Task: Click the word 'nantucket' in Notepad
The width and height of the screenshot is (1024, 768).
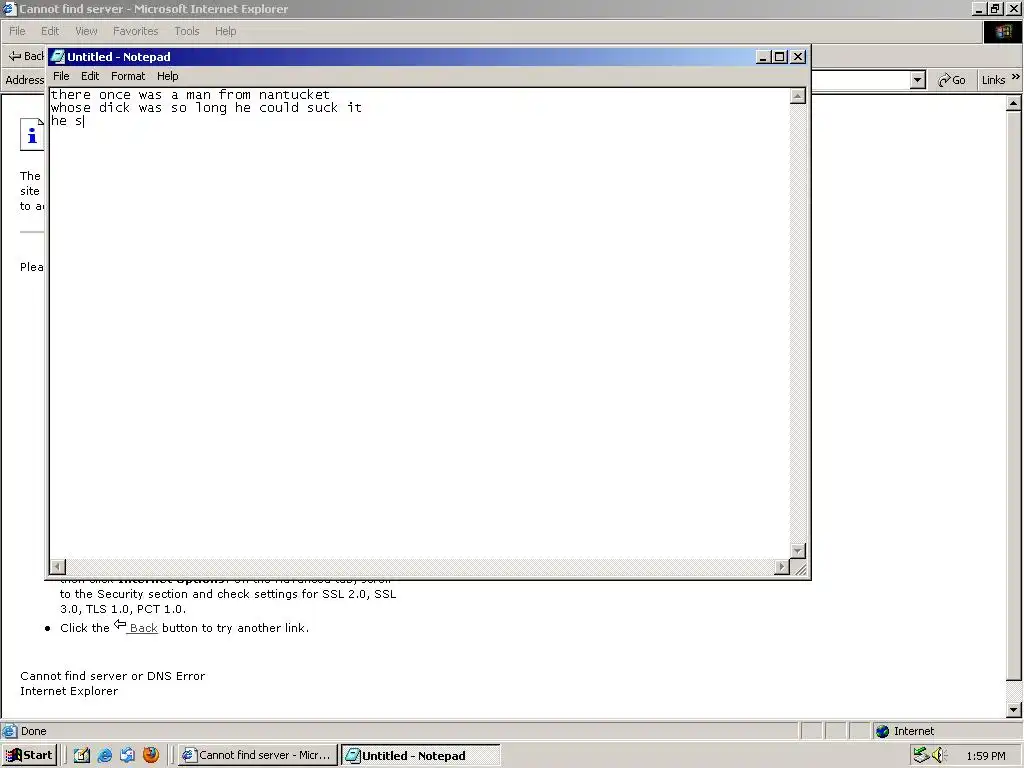Action: (x=294, y=95)
